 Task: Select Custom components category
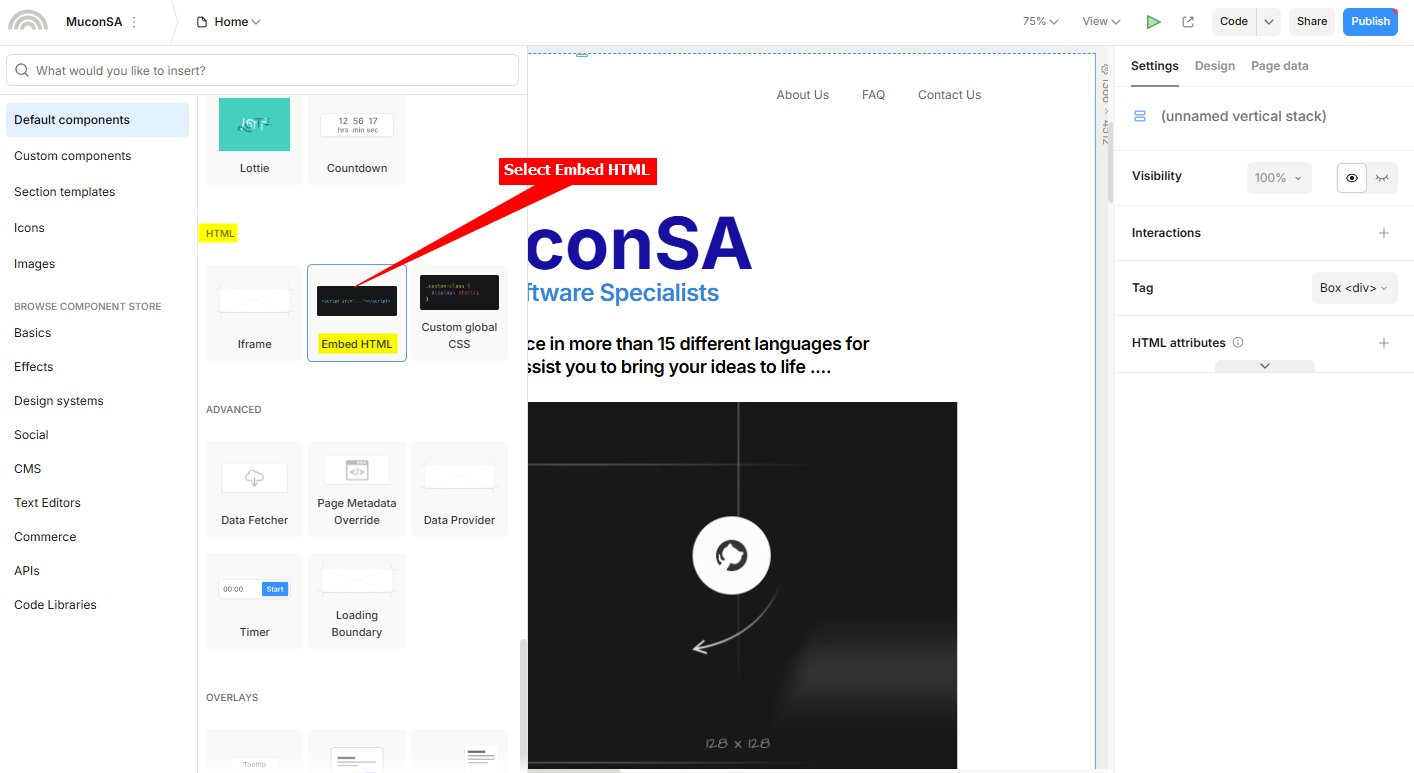click(x=98, y=156)
